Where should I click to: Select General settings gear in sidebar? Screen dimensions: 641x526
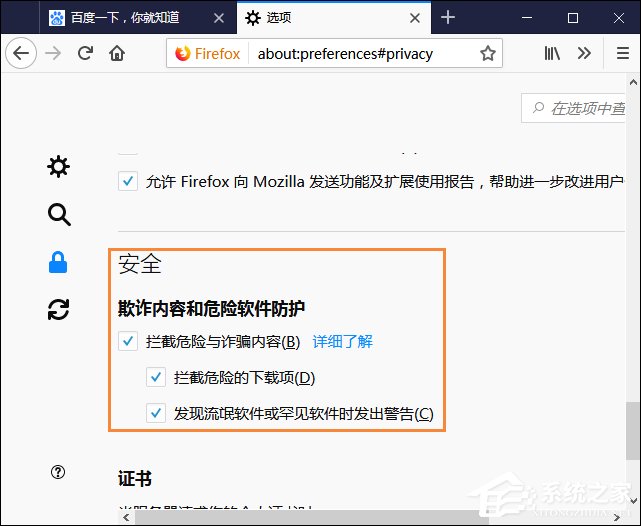(58, 166)
